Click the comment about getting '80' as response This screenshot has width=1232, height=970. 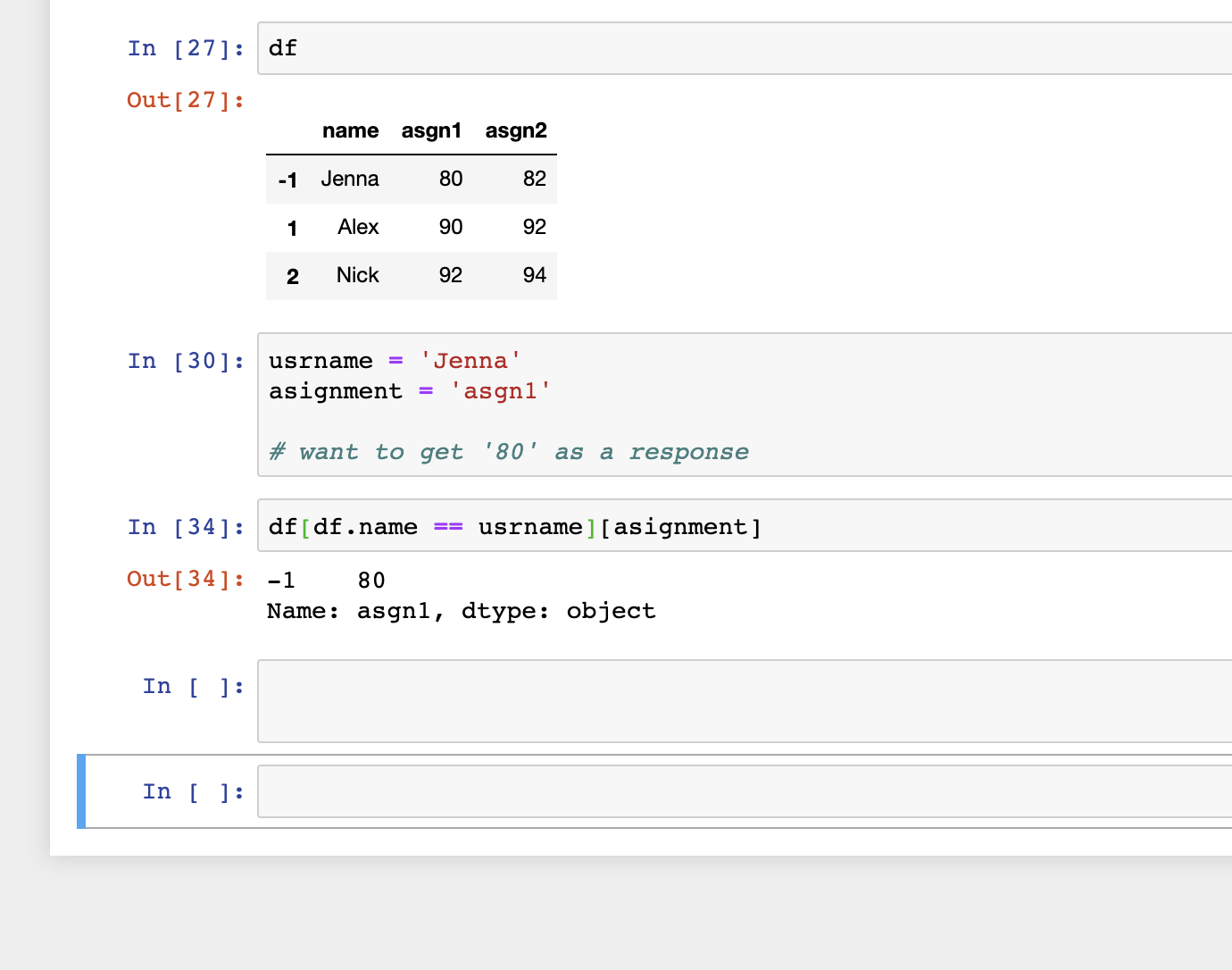click(508, 451)
